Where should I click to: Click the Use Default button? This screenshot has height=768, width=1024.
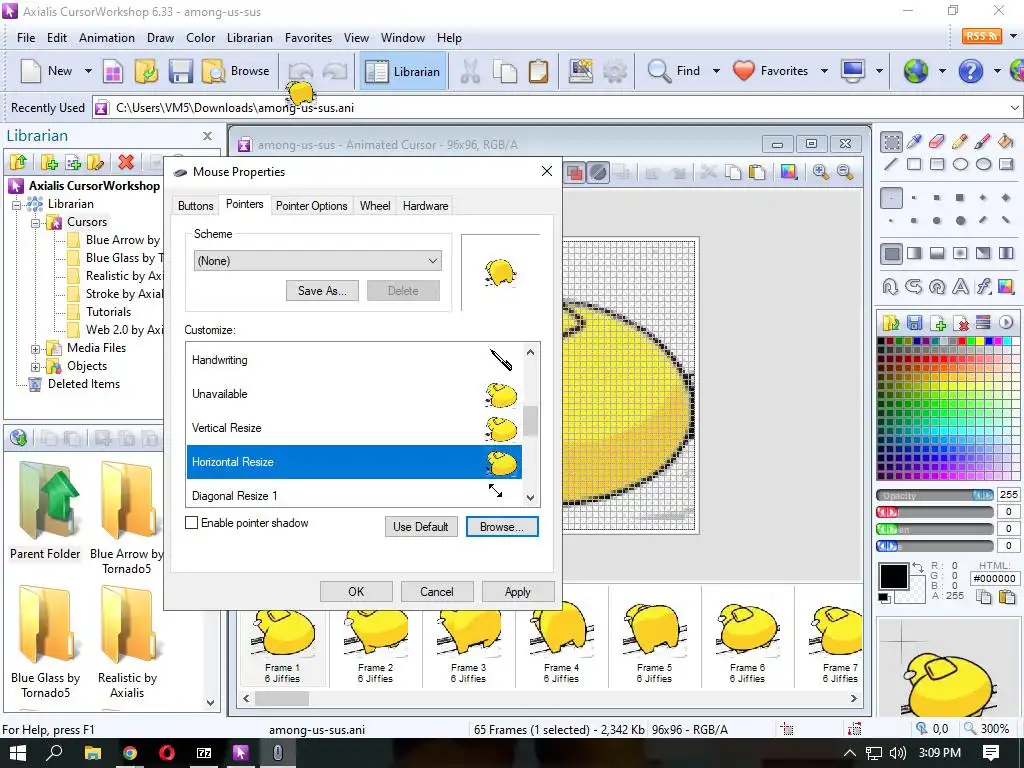pyautogui.click(x=421, y=526)
